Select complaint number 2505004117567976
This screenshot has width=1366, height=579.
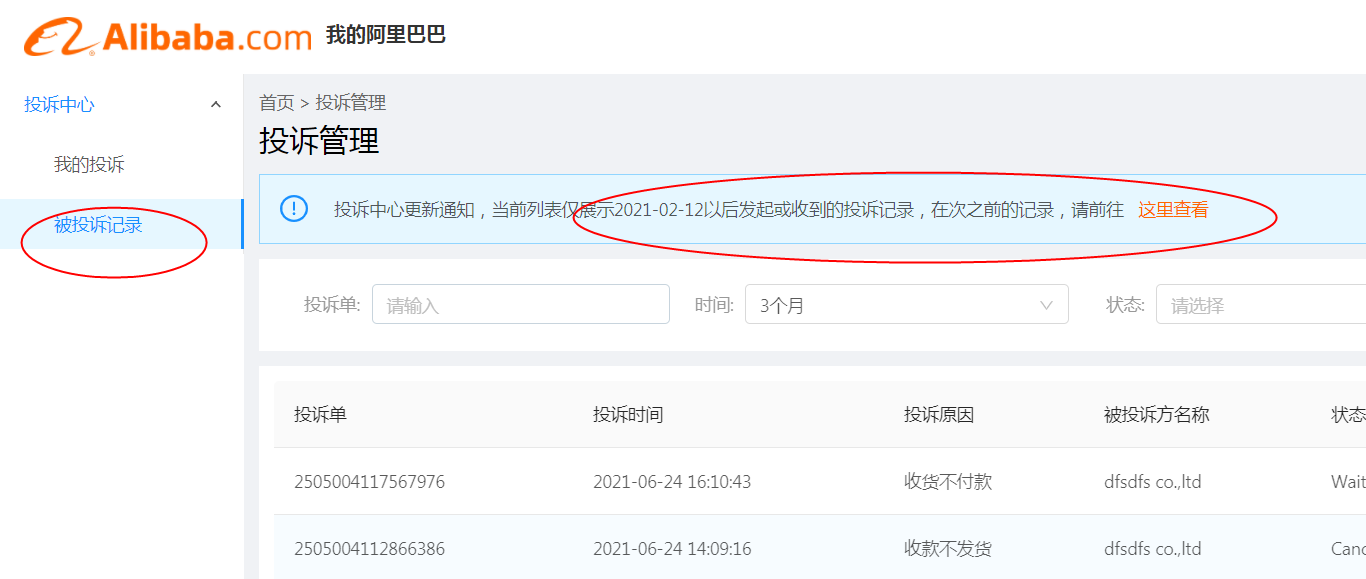(369, 482)
